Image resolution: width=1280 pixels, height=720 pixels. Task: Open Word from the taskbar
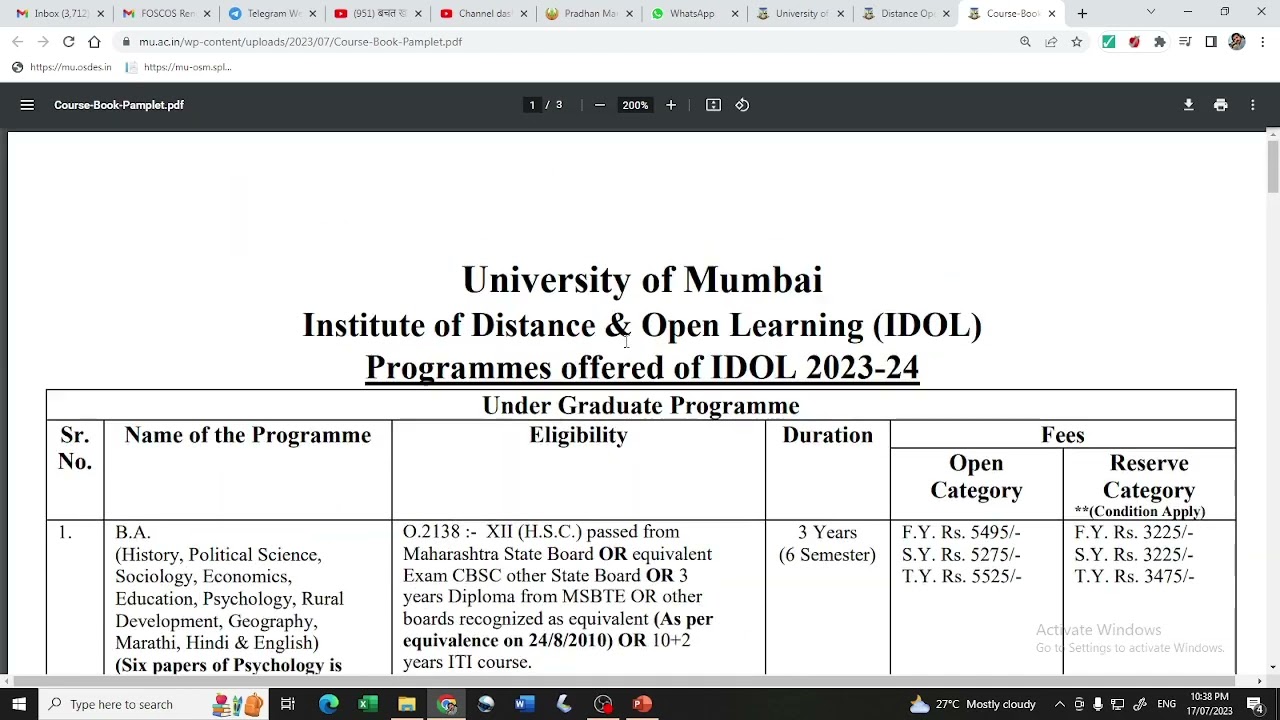pyautogui.click(x=525, y=704)
